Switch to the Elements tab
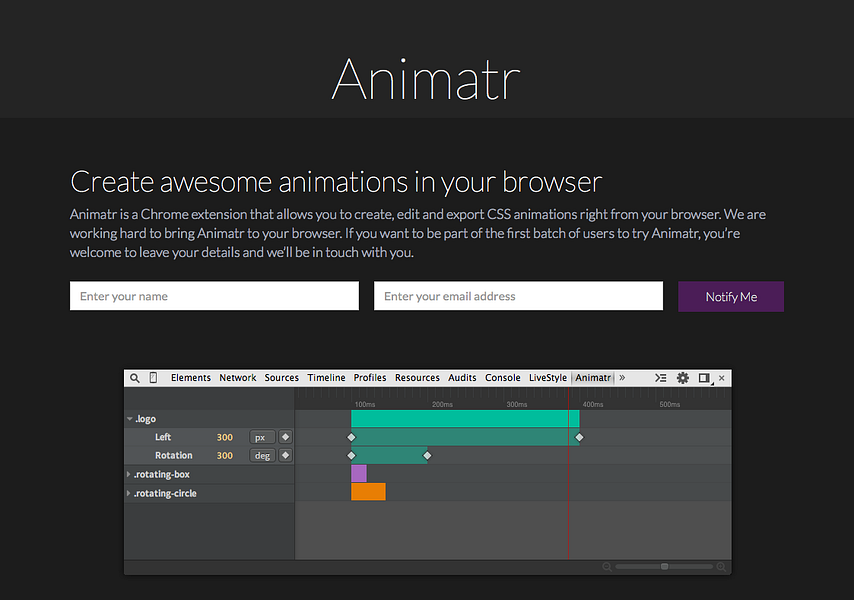Screen dimensions: 854x600 click(191, 378)
